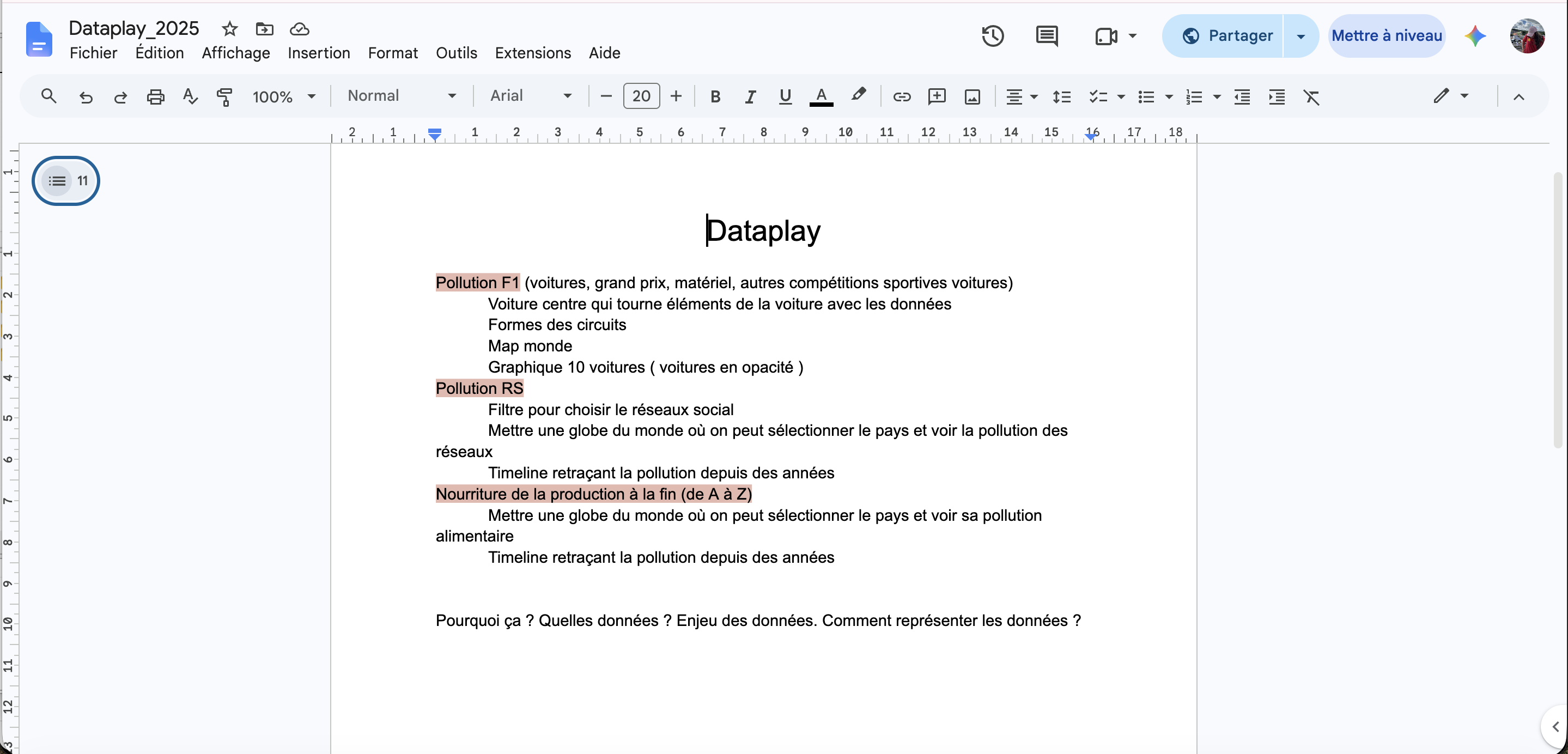Screen dimensions: 1568x754
Task: Click the Partager button
Action: click(1222, 36)
